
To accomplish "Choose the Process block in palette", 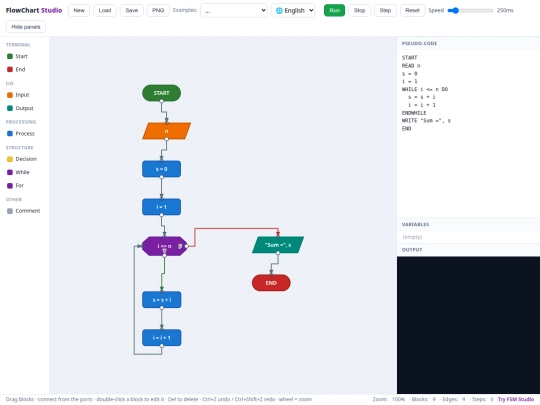I will click(10, 134).
